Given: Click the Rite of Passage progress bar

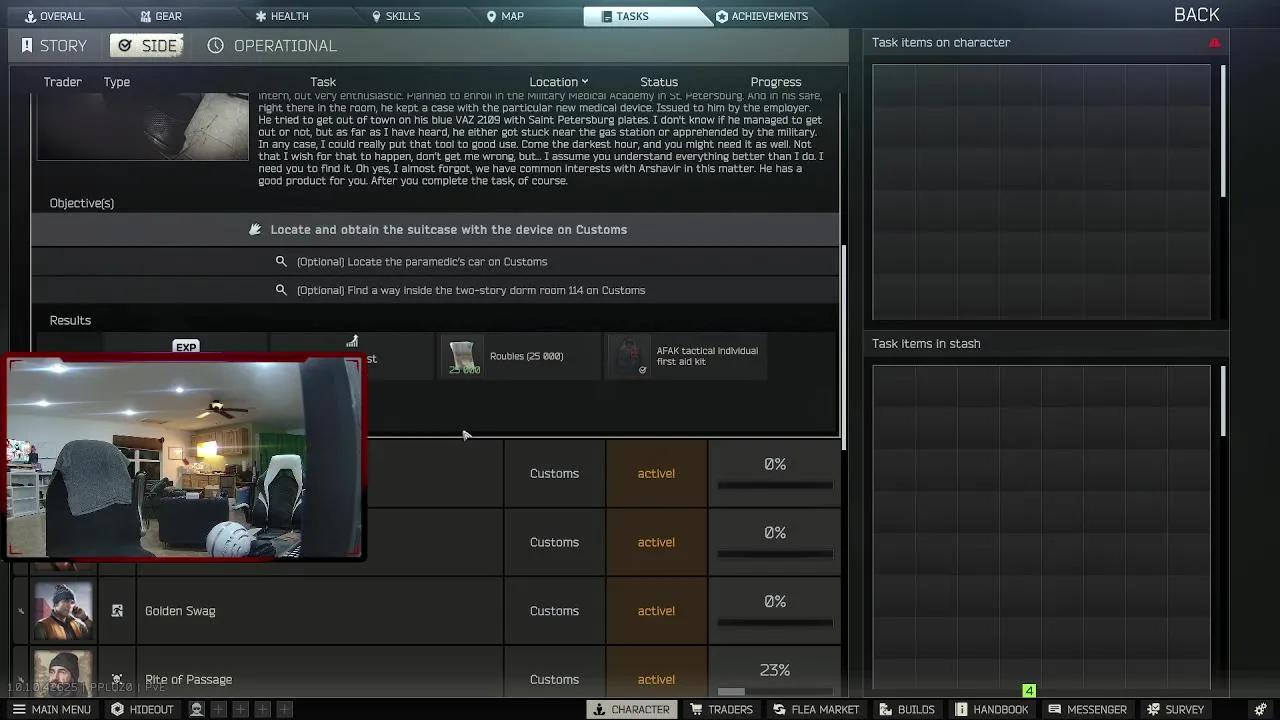Looking at the screenshot, I should (775, 690).
